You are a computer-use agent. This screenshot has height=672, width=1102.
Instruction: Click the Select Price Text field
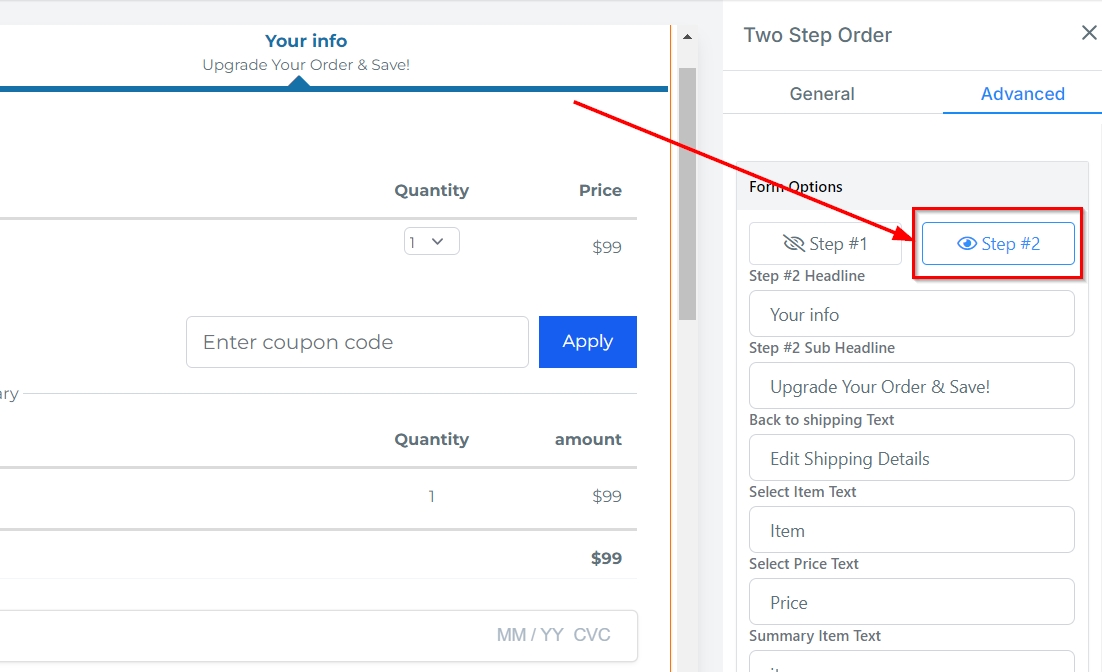911,602
